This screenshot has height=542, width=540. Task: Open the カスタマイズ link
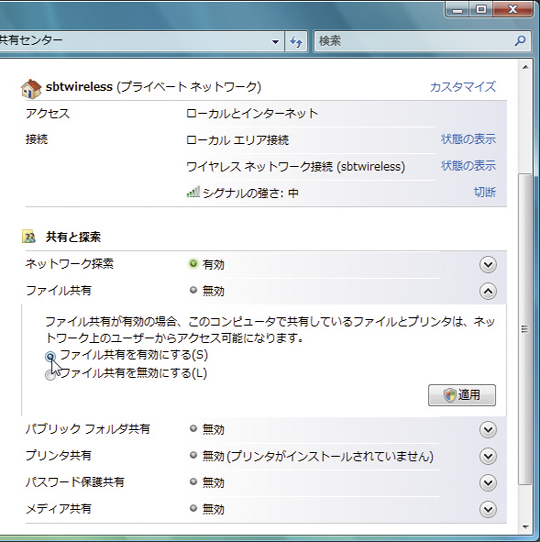point(463,87)
